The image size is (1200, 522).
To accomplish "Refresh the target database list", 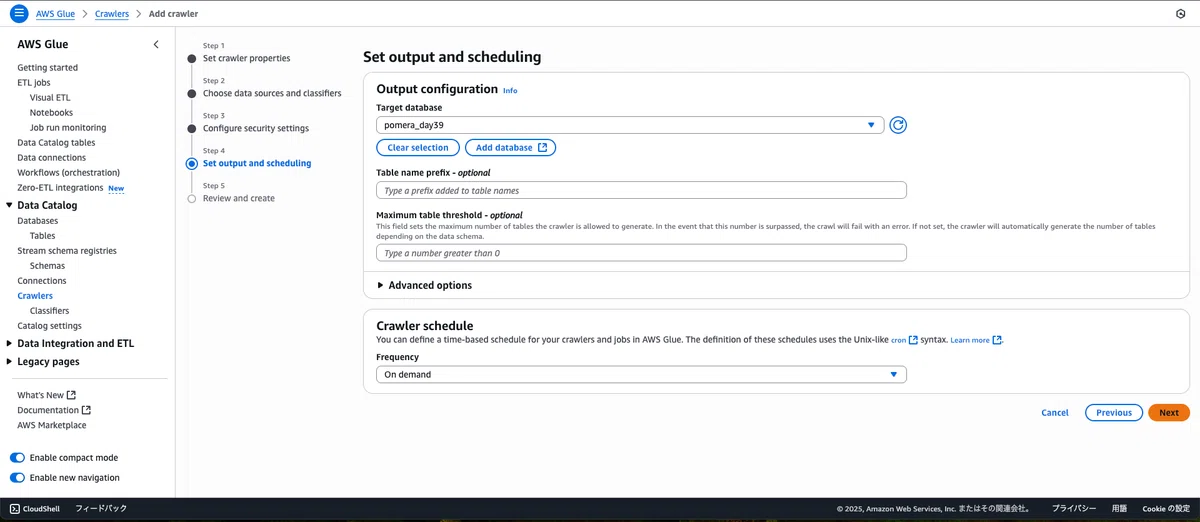I will [x=898, y=125].
